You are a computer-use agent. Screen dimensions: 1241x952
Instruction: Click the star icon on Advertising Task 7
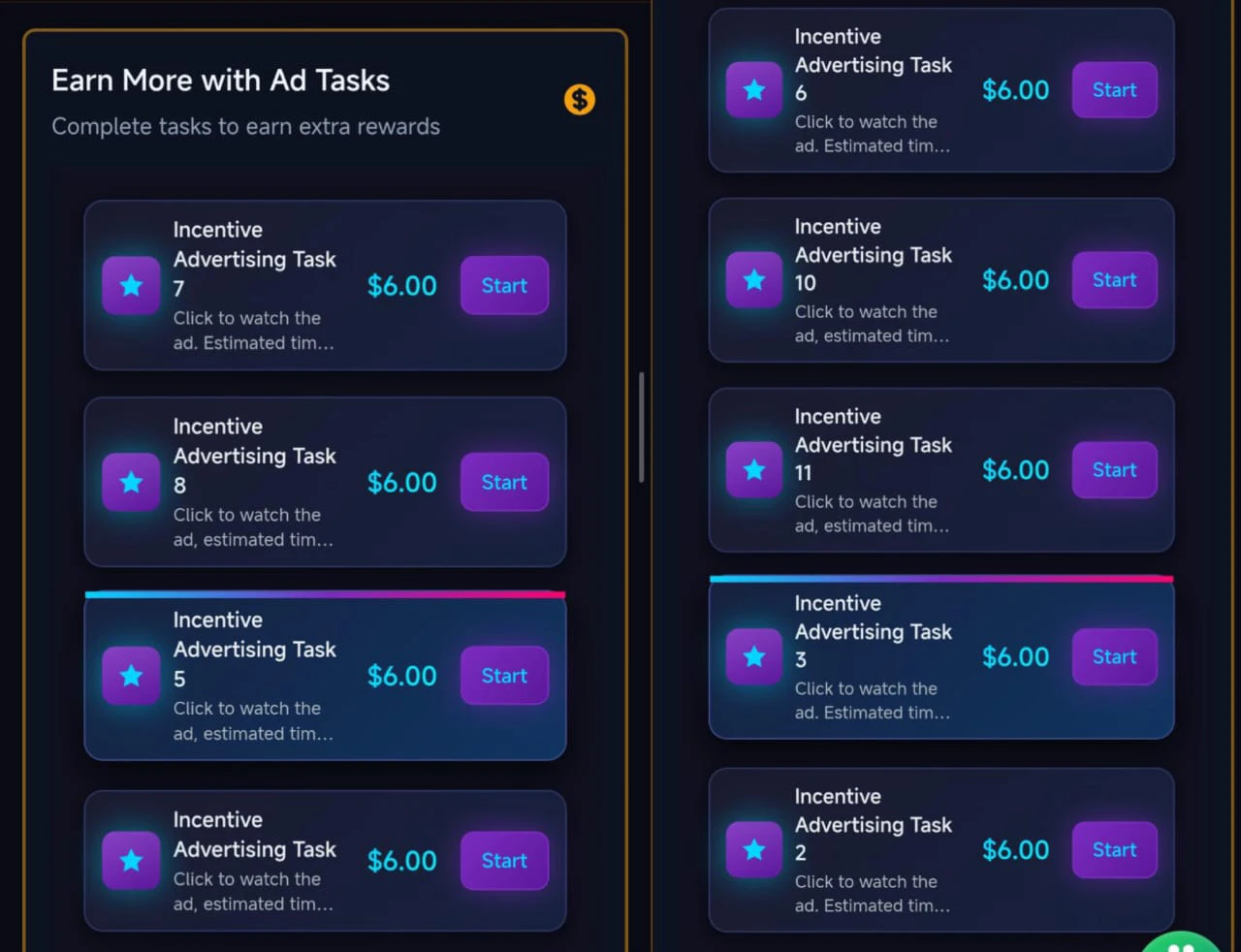131,285
